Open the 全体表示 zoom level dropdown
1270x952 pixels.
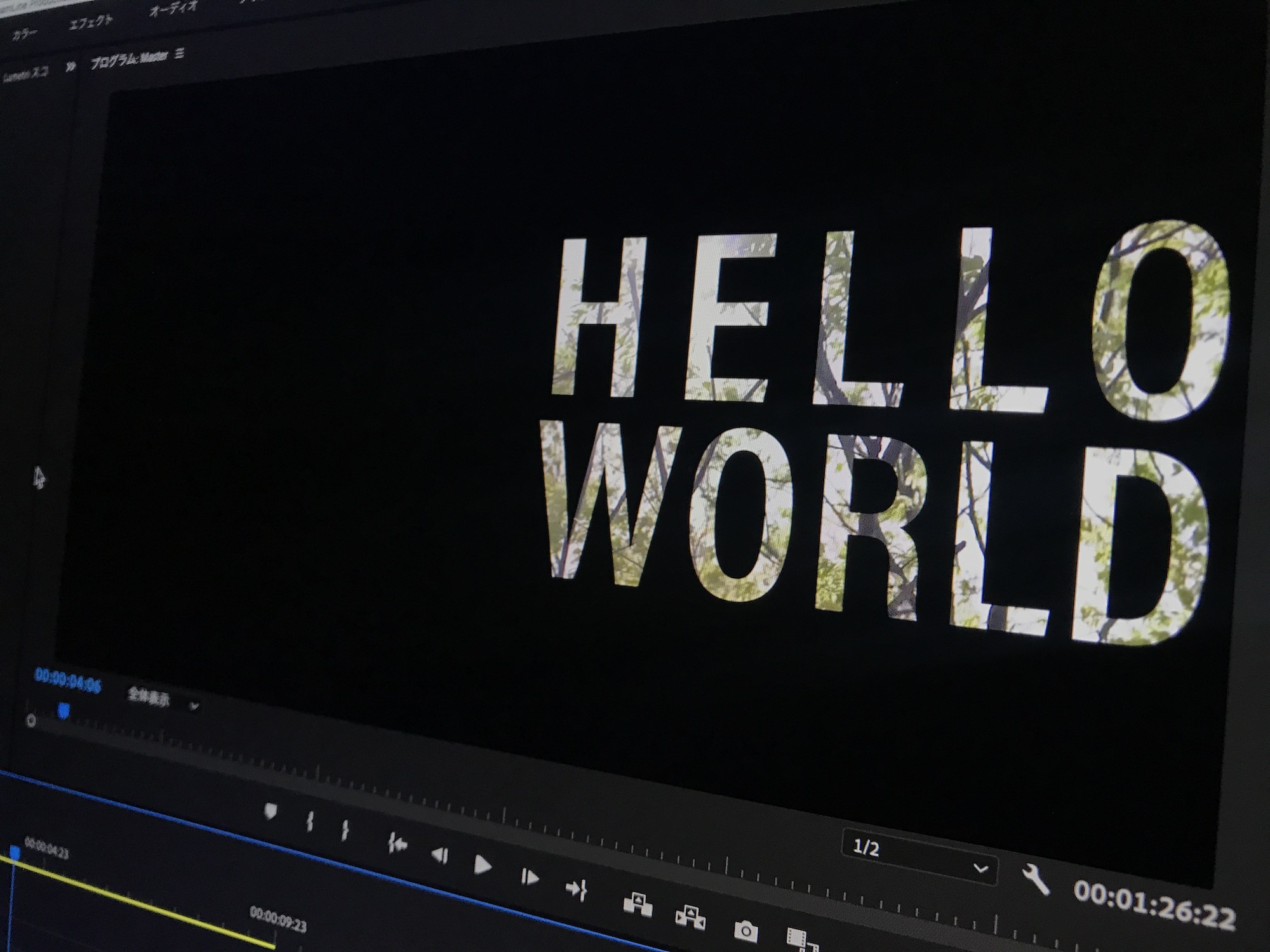(163, 700)
